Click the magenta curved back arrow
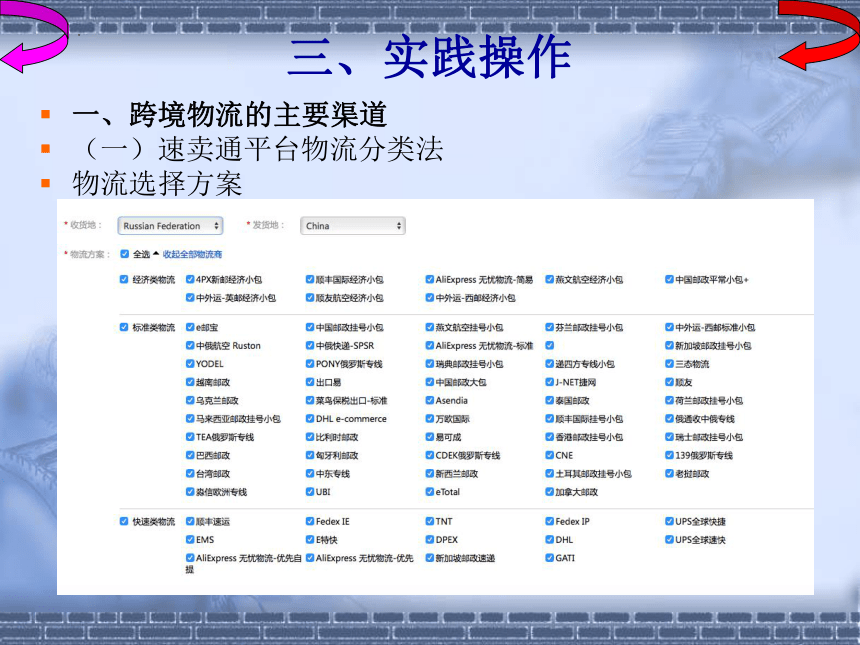The image size is (860, 645). [34, 36]
